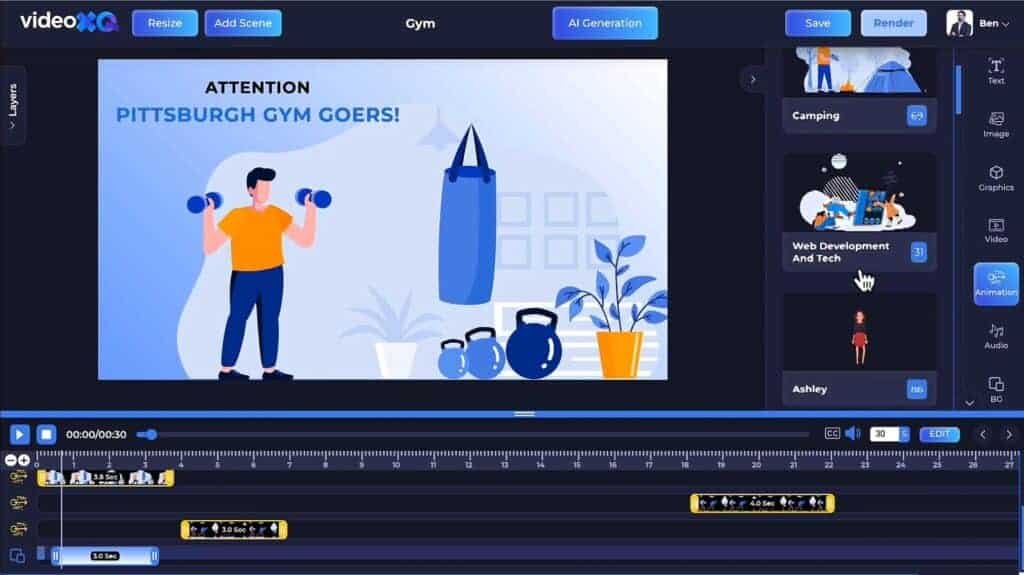
Task: Click the 00:00/00:30 time display
Action: point(96,435)
